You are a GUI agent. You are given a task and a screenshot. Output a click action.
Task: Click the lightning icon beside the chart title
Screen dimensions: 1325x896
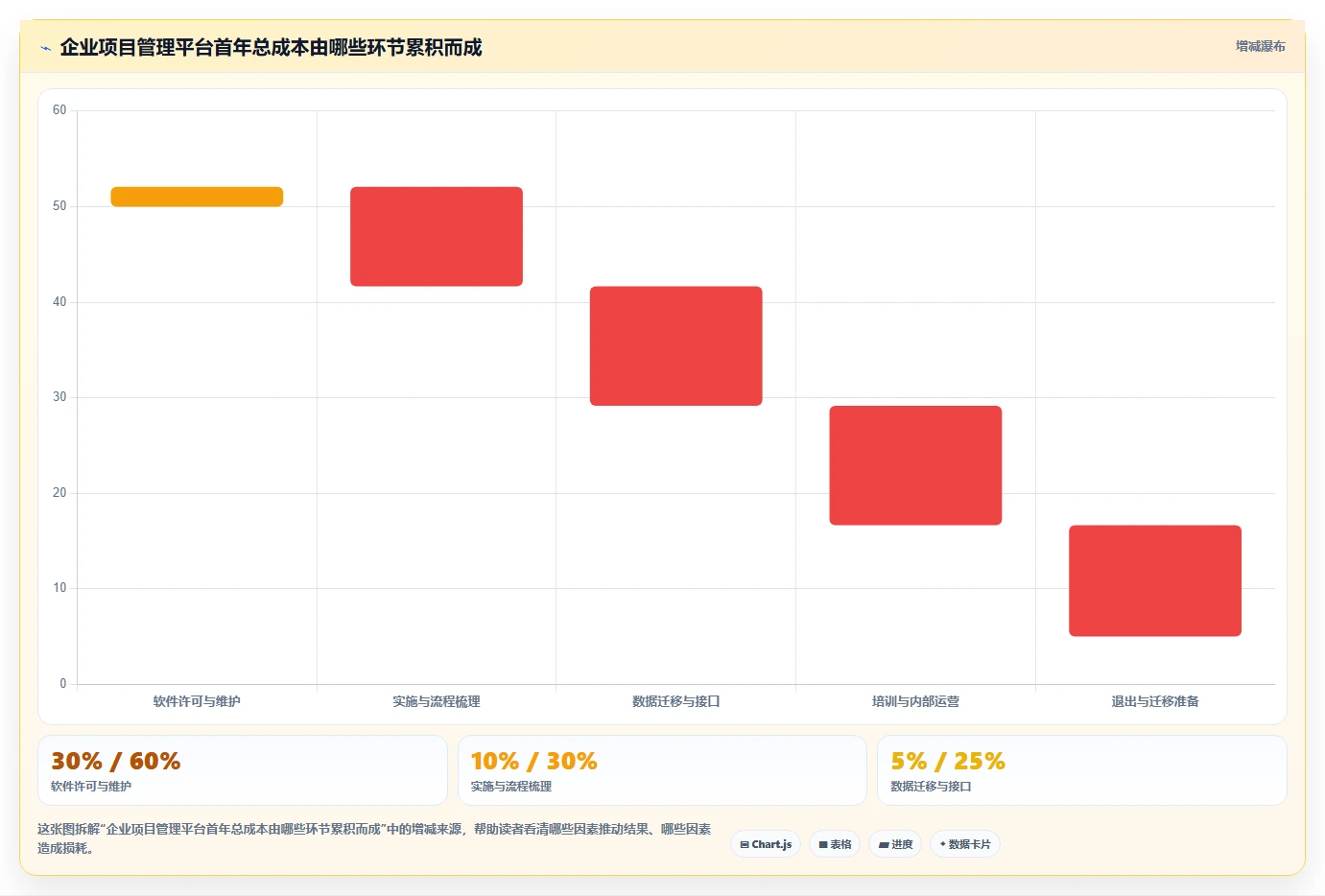click(x=45, y=48)
